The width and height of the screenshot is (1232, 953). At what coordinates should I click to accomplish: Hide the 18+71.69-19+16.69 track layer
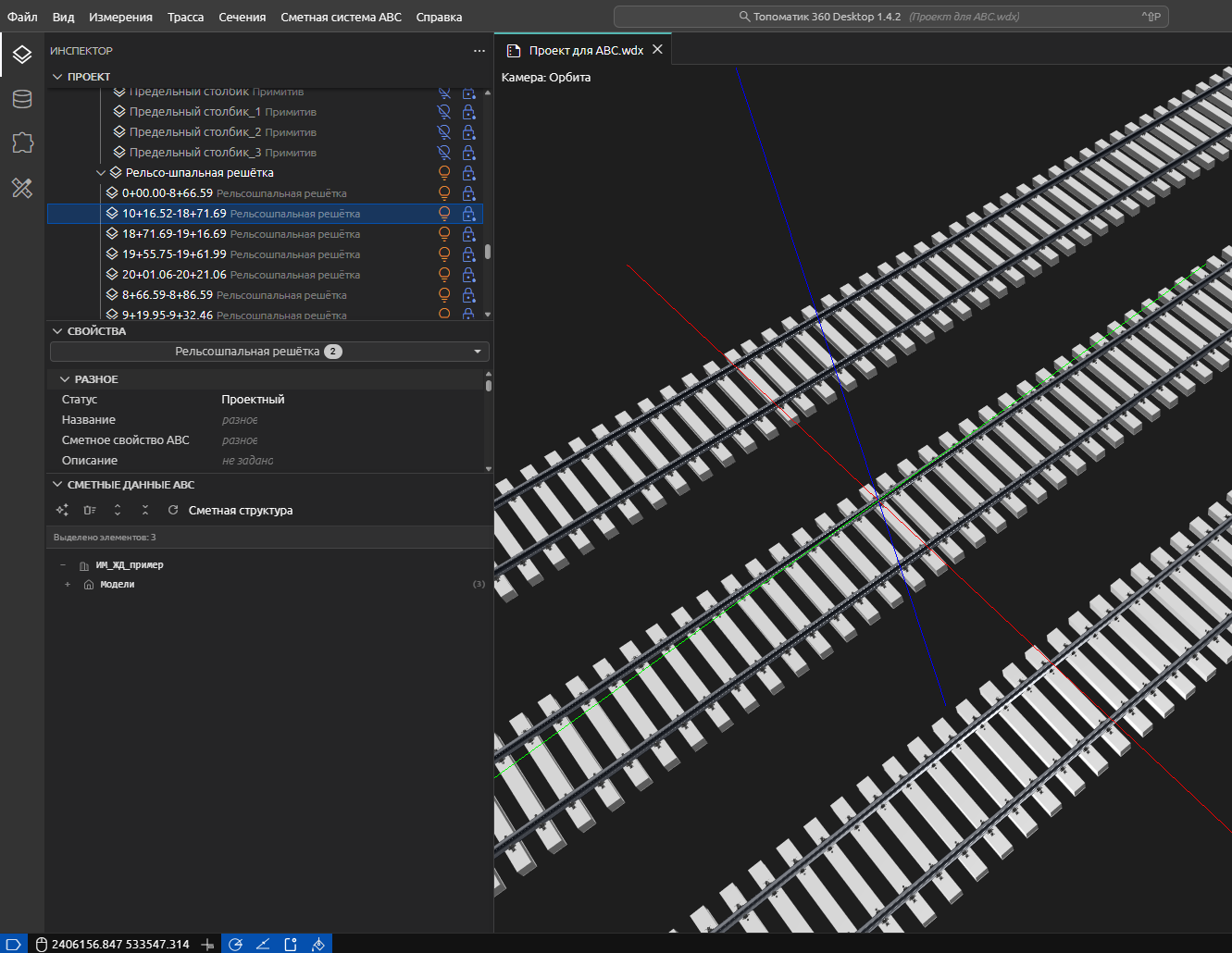coord(444,234)
